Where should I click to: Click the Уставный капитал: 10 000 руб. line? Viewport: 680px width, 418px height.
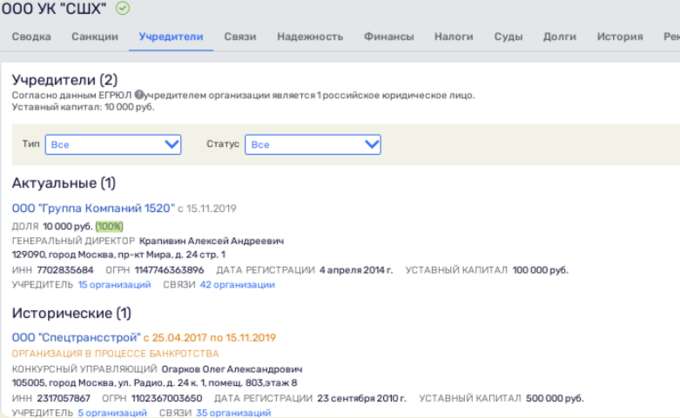click(83, 107)
